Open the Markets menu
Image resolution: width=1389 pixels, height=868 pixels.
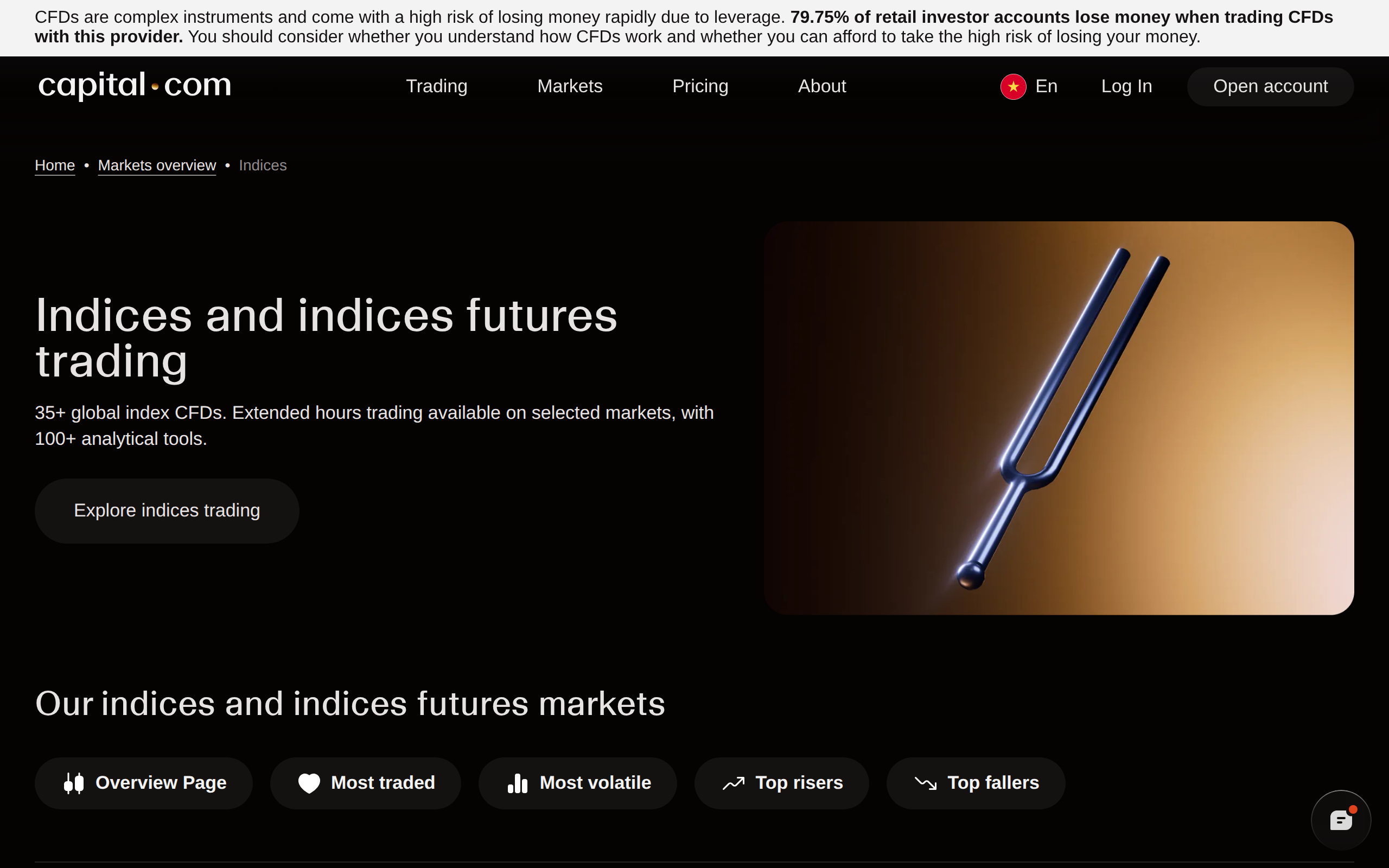tap(570, 86)
